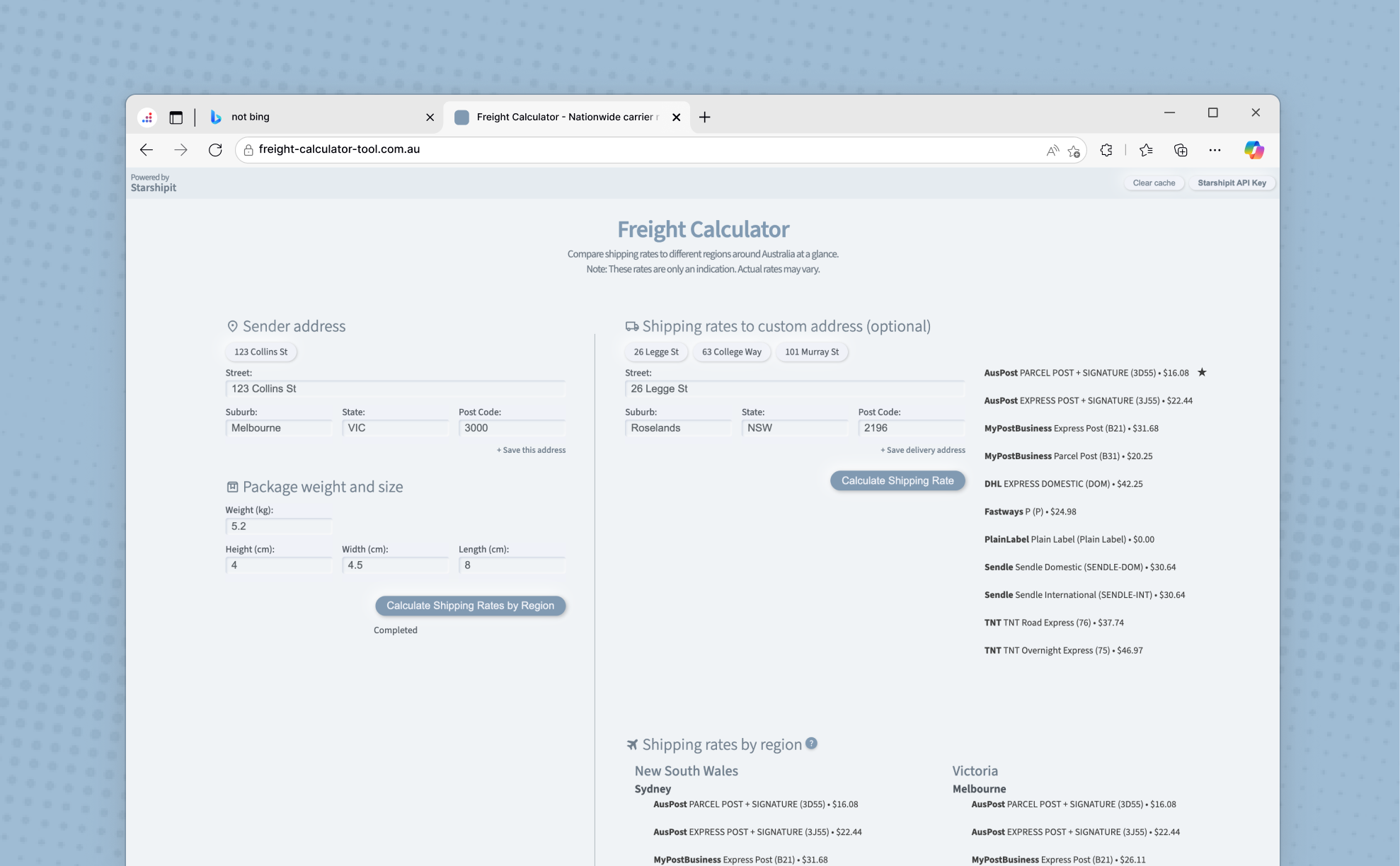Edit delivery Post Code 2196 field
Screen dimensions: 1400x866
point(912,428)
